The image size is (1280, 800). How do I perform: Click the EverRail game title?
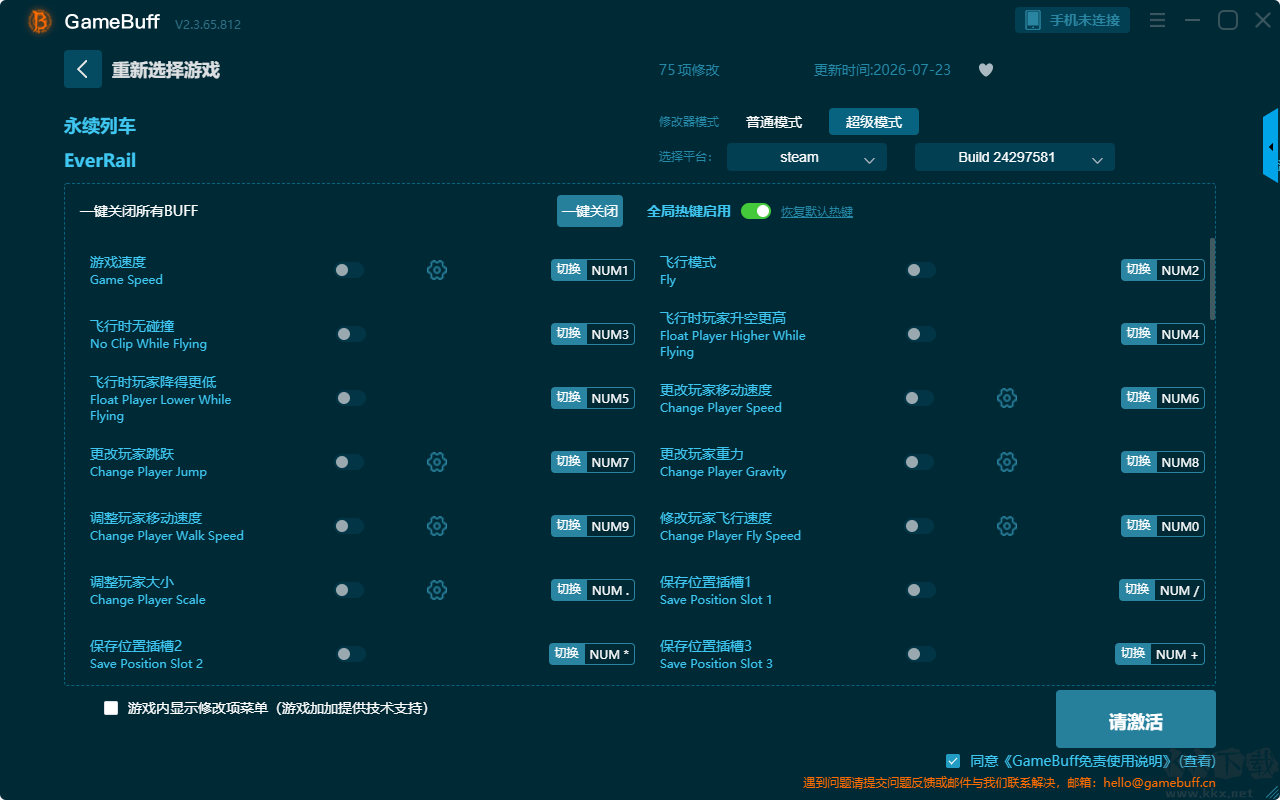[100, 161]
